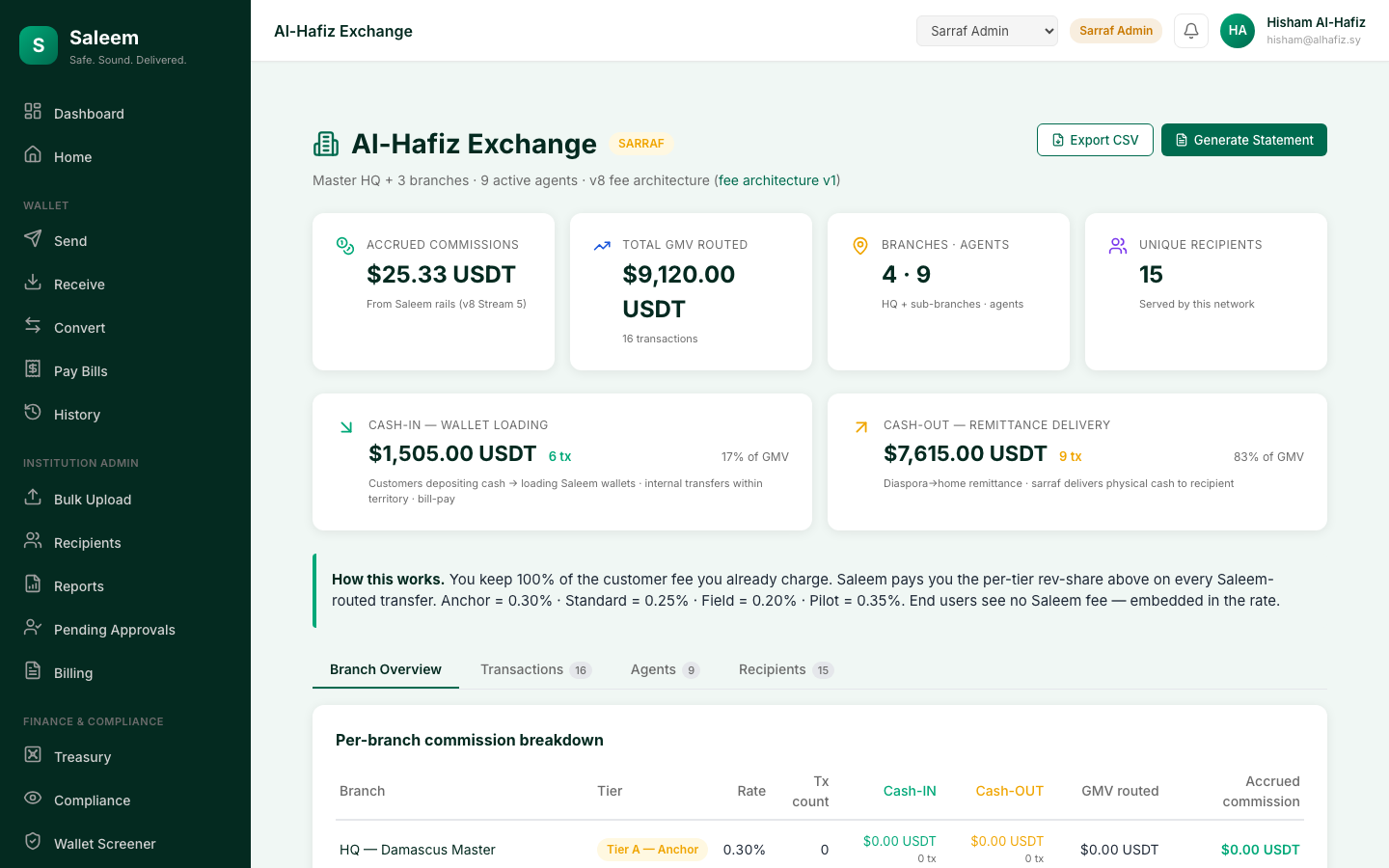Click the Send paper-plane icon
The width and height of the screenshot is (1389, 868).
click(x=33, y=238)
